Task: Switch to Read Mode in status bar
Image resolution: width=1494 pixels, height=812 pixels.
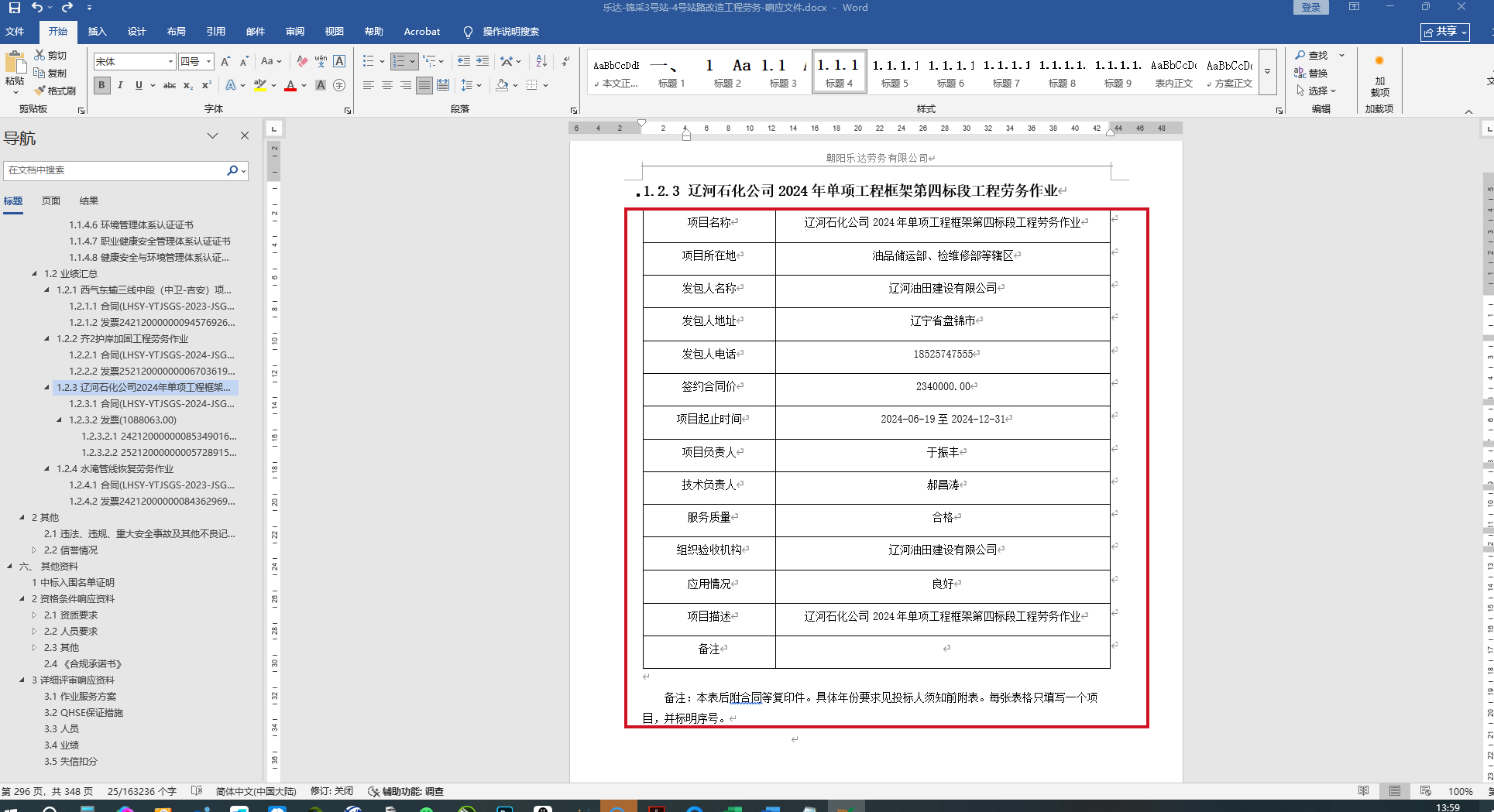Action: [x=1363, y=790]
